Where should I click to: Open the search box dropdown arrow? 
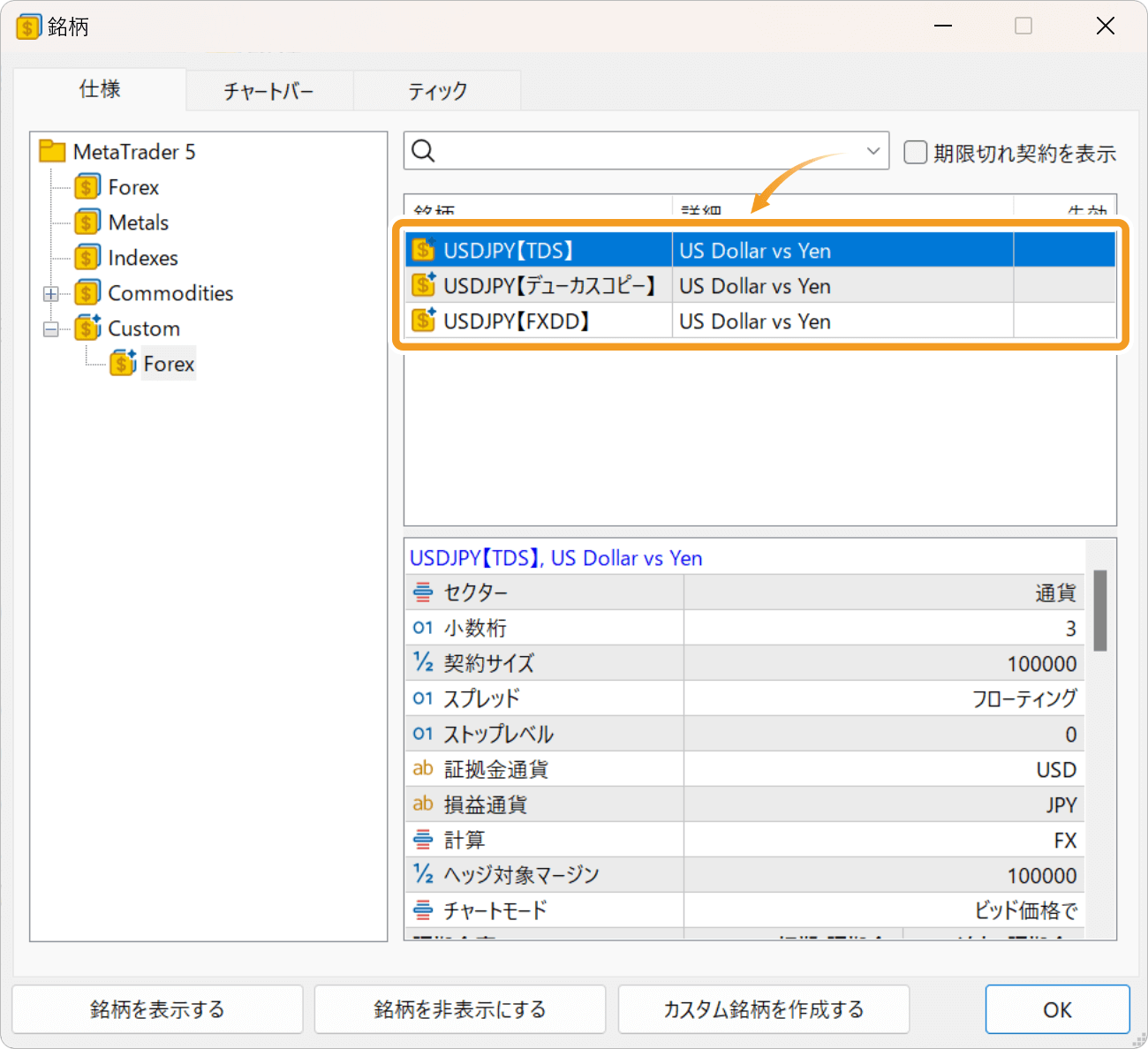pyautogui.click(x=872, y=151)
